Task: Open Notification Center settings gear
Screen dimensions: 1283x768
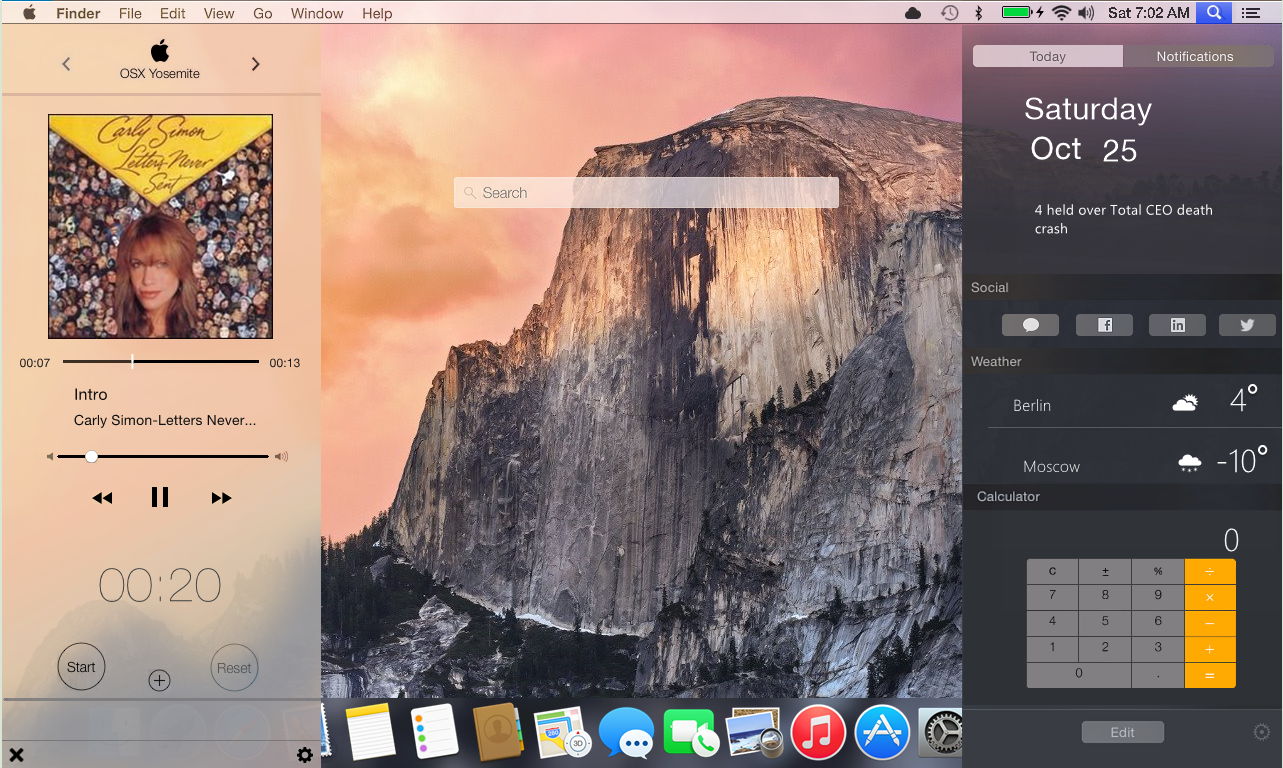Action: tap(1261, 732)
